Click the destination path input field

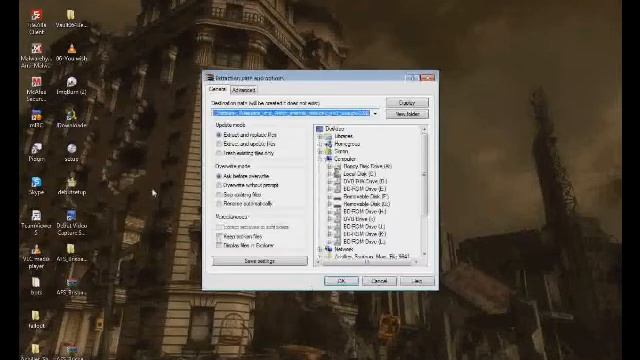pos(291,113)
